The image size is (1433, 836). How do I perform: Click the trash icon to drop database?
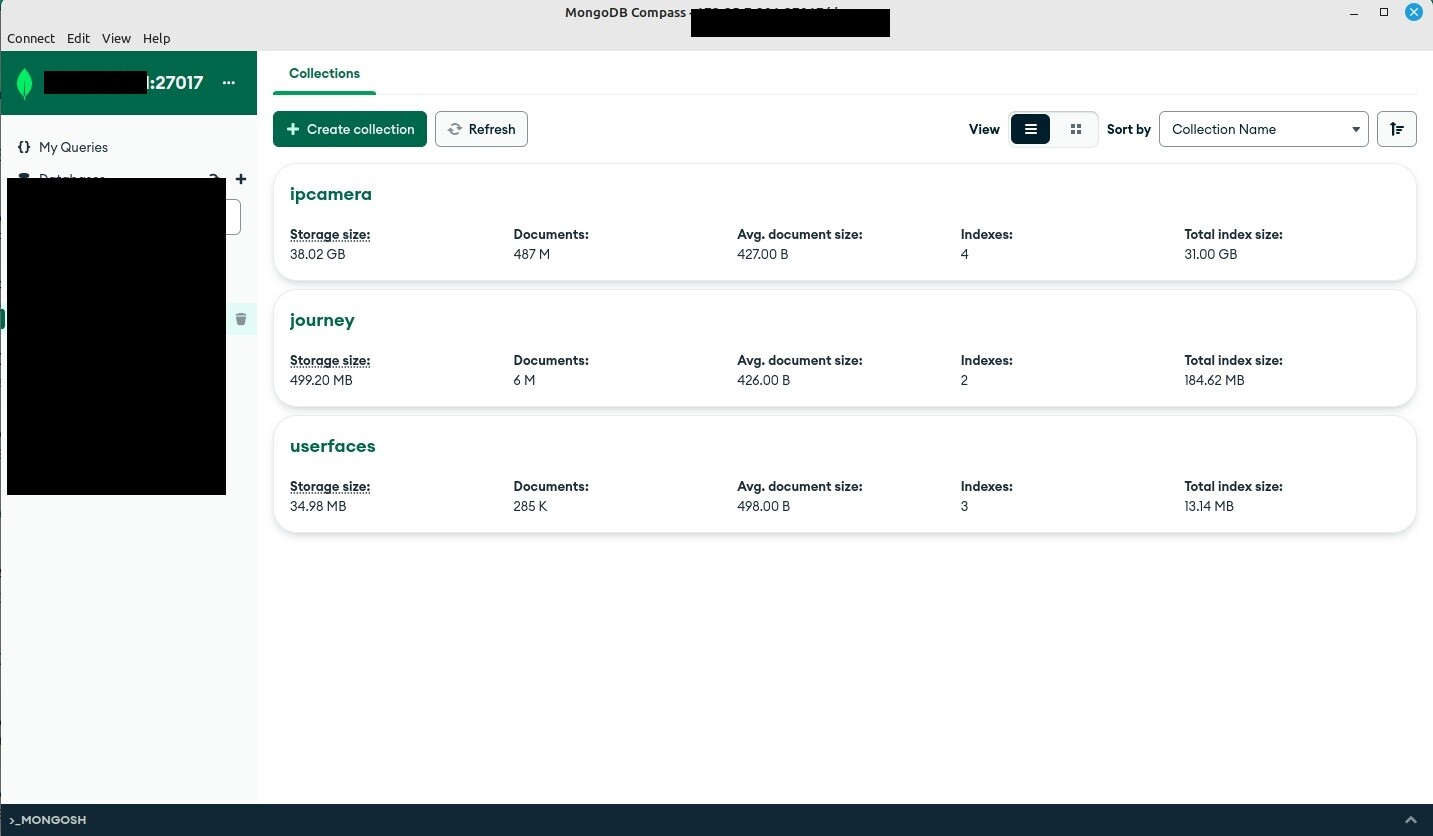coord(241,319)
